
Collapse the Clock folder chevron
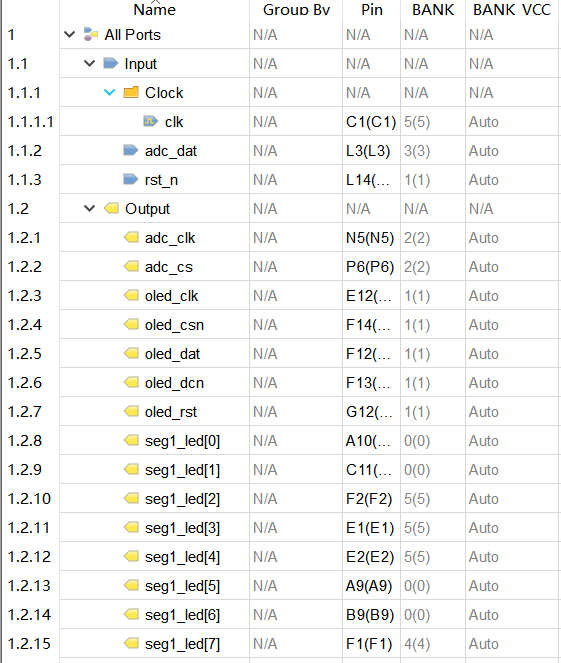(109, 92)
